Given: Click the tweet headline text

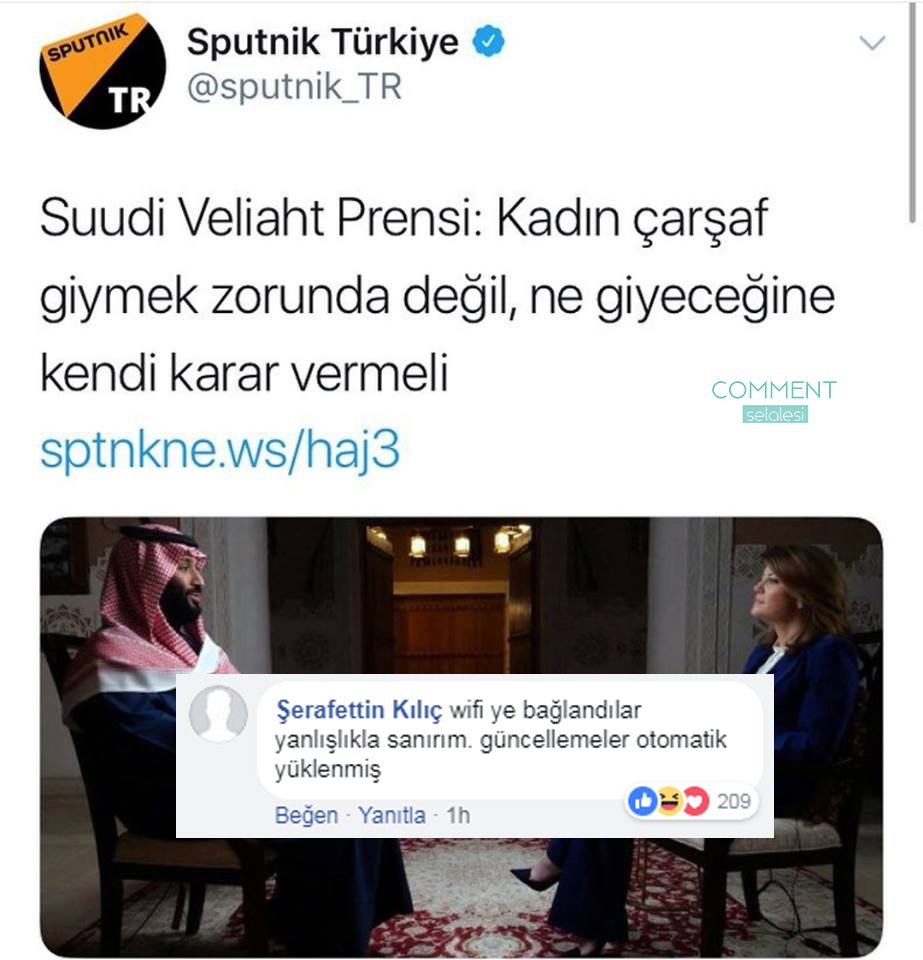Looking at the screenshot, I should pyautogui.click(x=437, y=295).
